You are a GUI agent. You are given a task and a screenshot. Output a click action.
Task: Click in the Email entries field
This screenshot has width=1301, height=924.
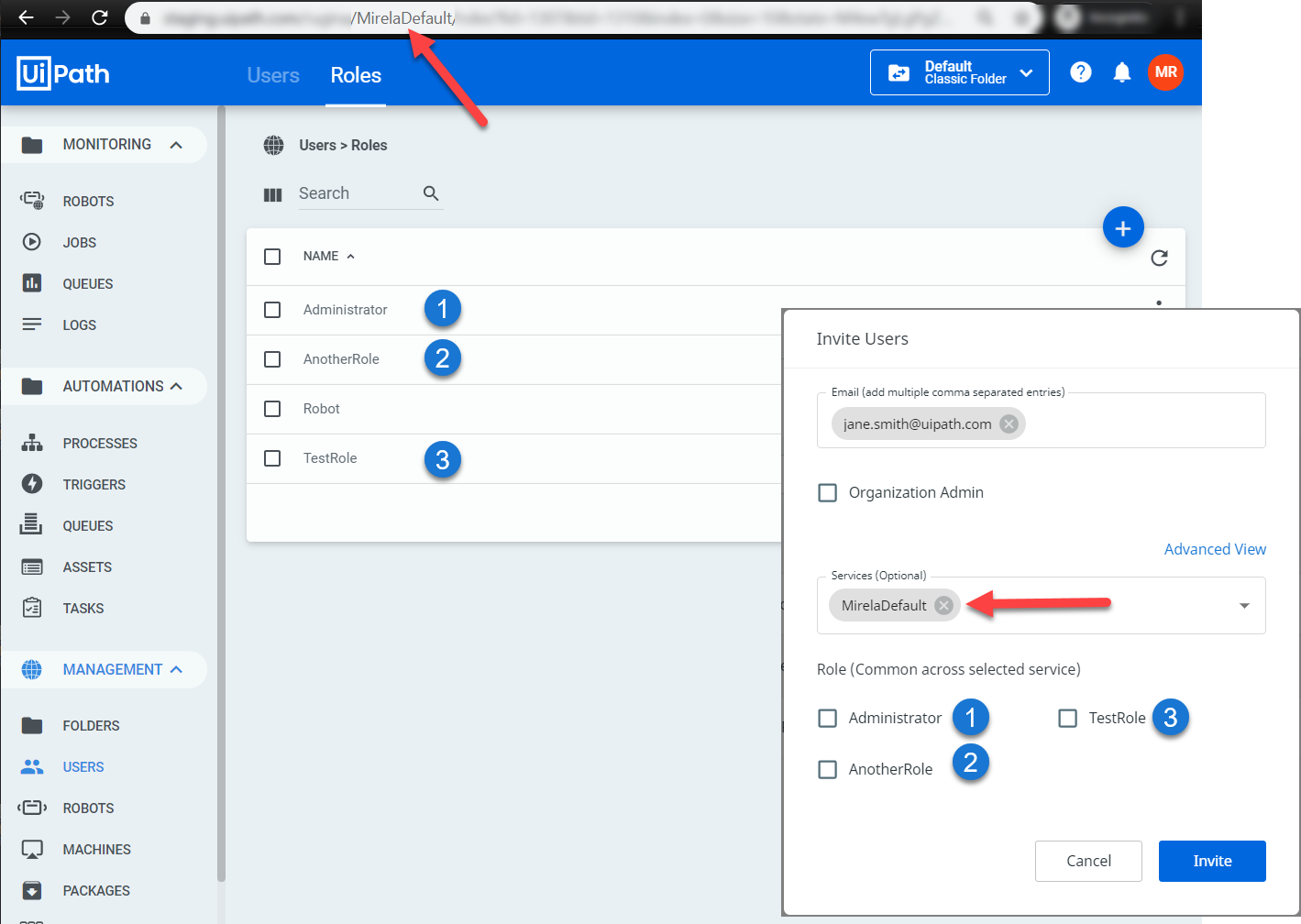(x=1041, y=421)
